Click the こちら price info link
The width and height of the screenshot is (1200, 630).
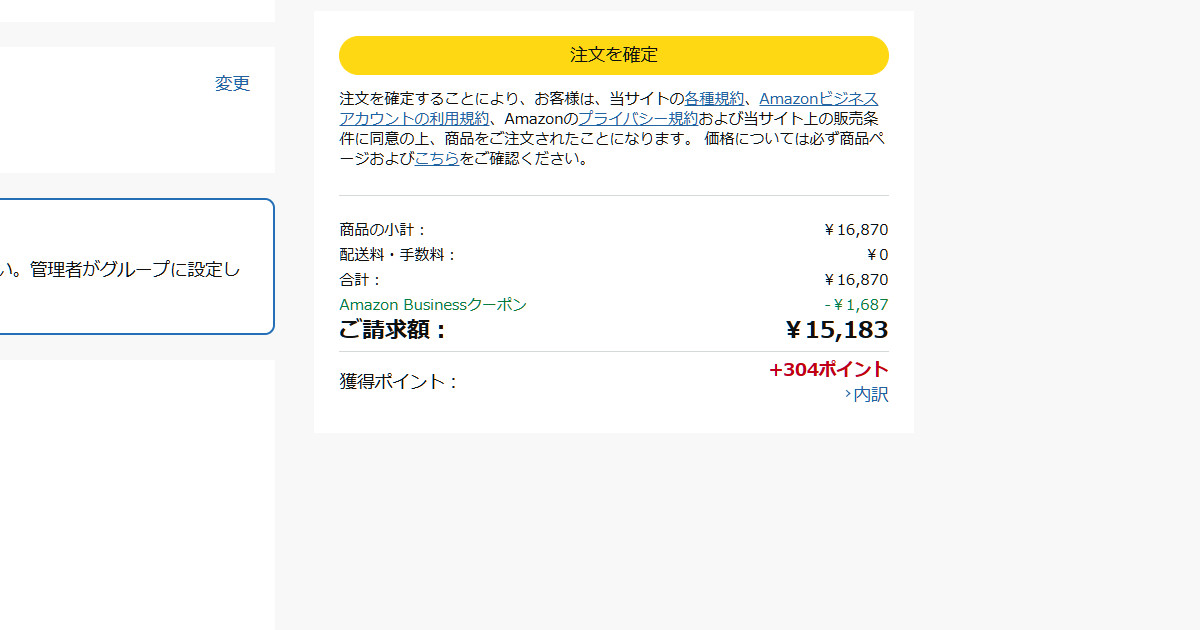click(437, 159)
